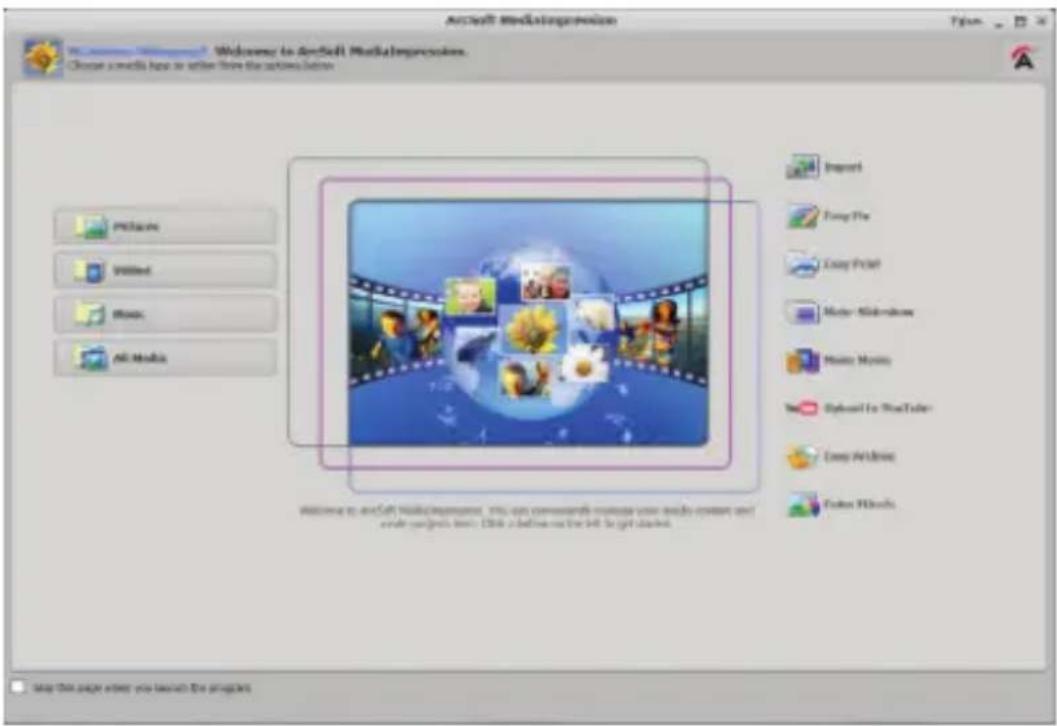Click the green-and-purple landscape tool icon
This screenshot has height=726, width=1057.
click(803, 505)
